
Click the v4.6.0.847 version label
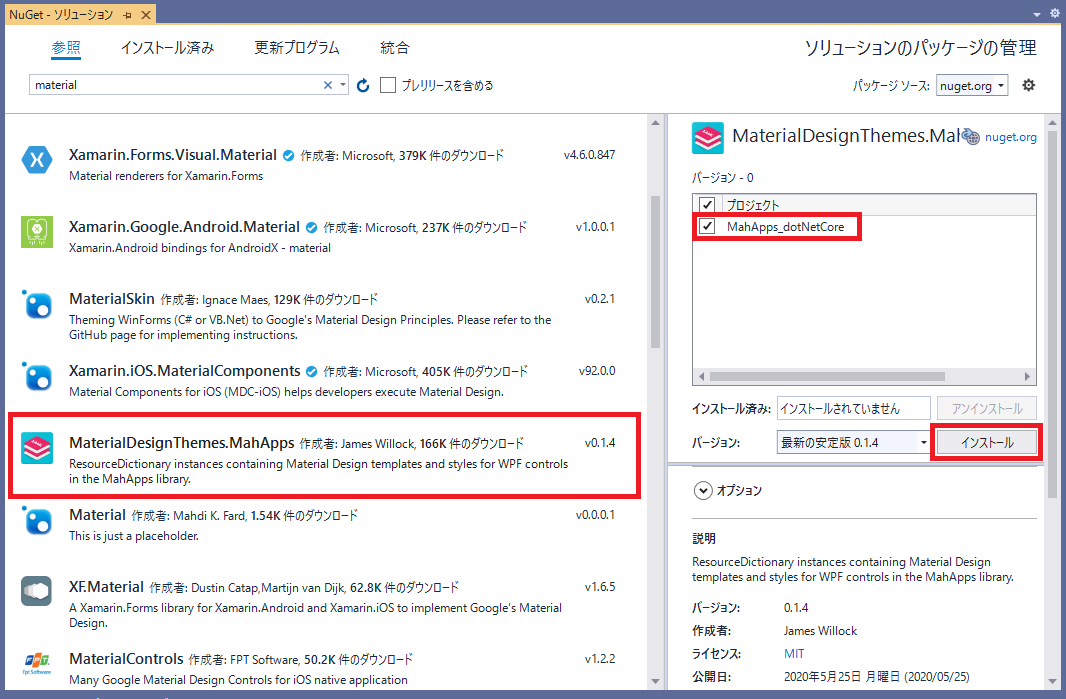(x=589, y=155)
